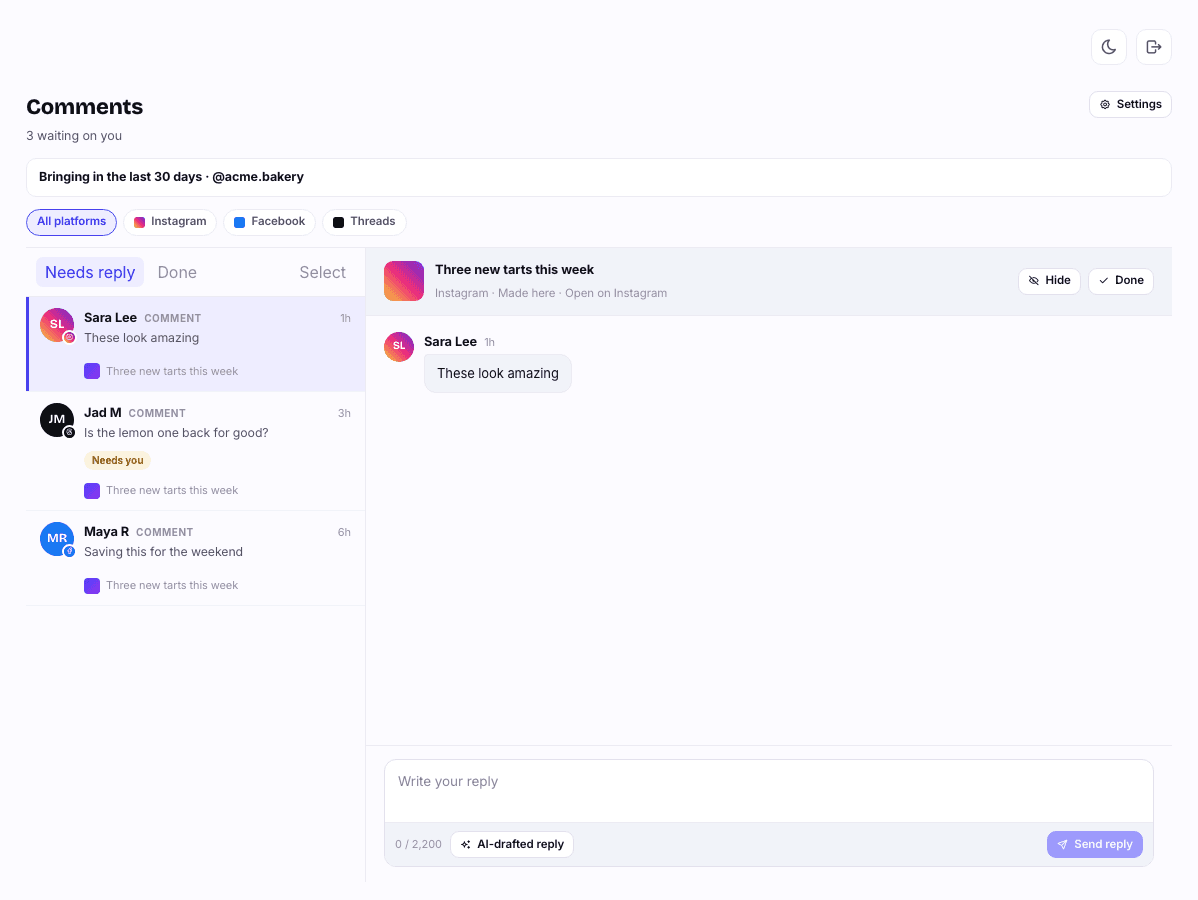Focus the Write your reply field
The height and width of the screenshot is (900, 1198).
point(769,791)
